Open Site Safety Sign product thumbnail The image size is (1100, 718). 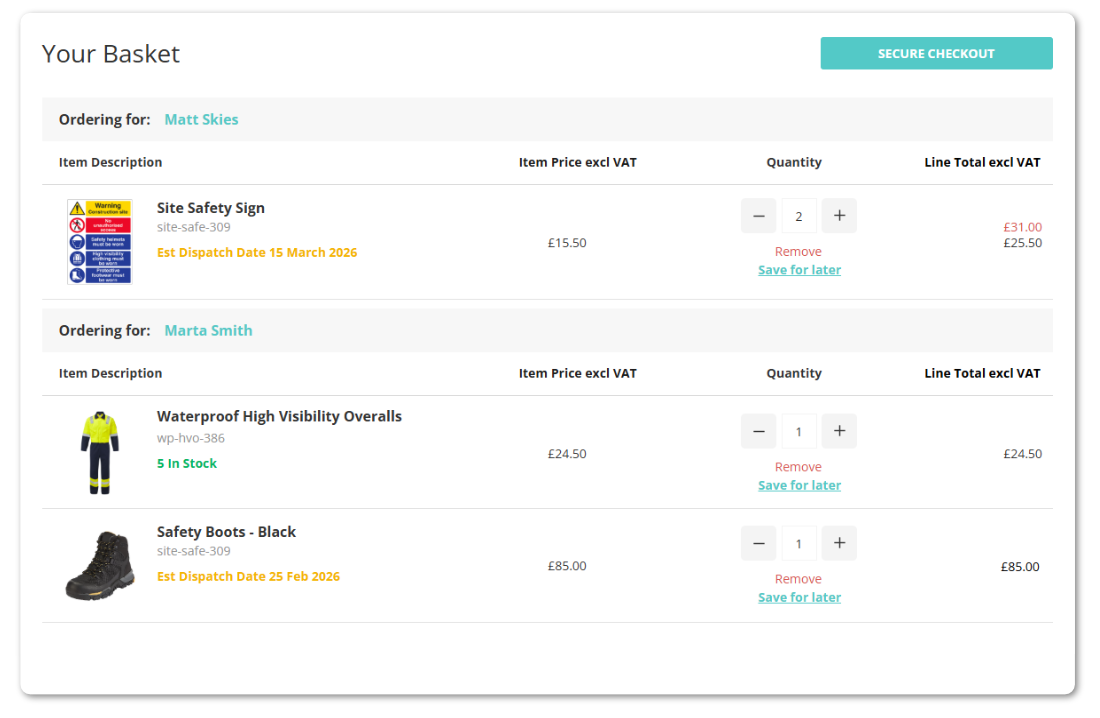click(99, 241)
